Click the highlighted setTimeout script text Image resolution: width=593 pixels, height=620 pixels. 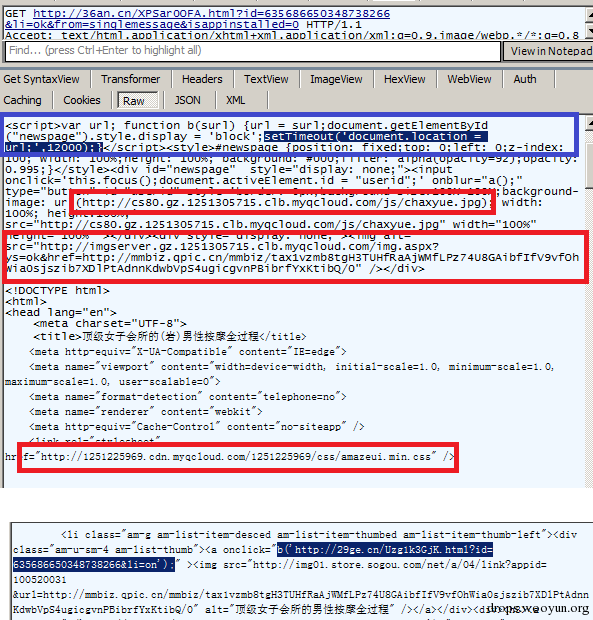[246, 142]
